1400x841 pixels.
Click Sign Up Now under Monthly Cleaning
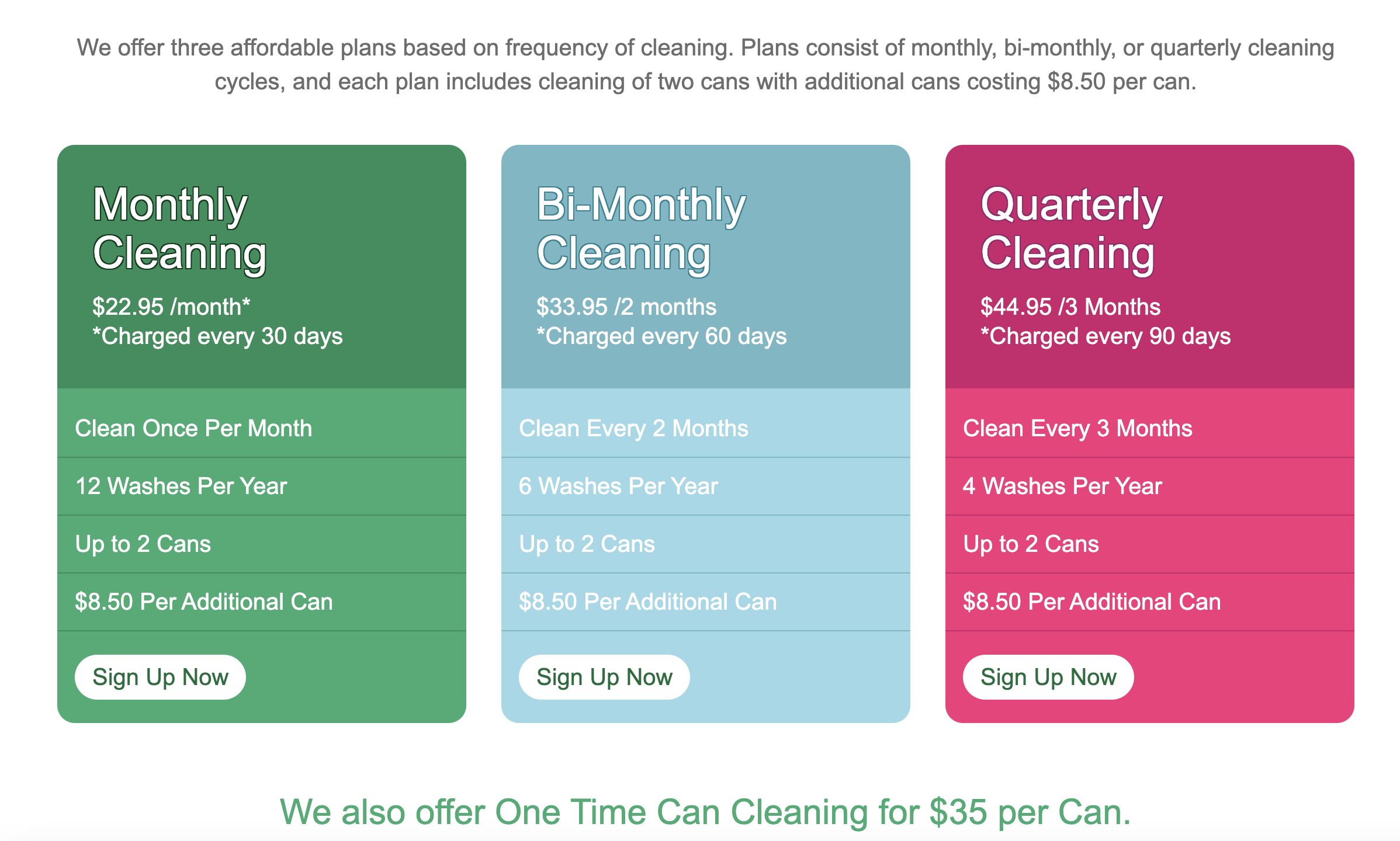click(160, 676)
